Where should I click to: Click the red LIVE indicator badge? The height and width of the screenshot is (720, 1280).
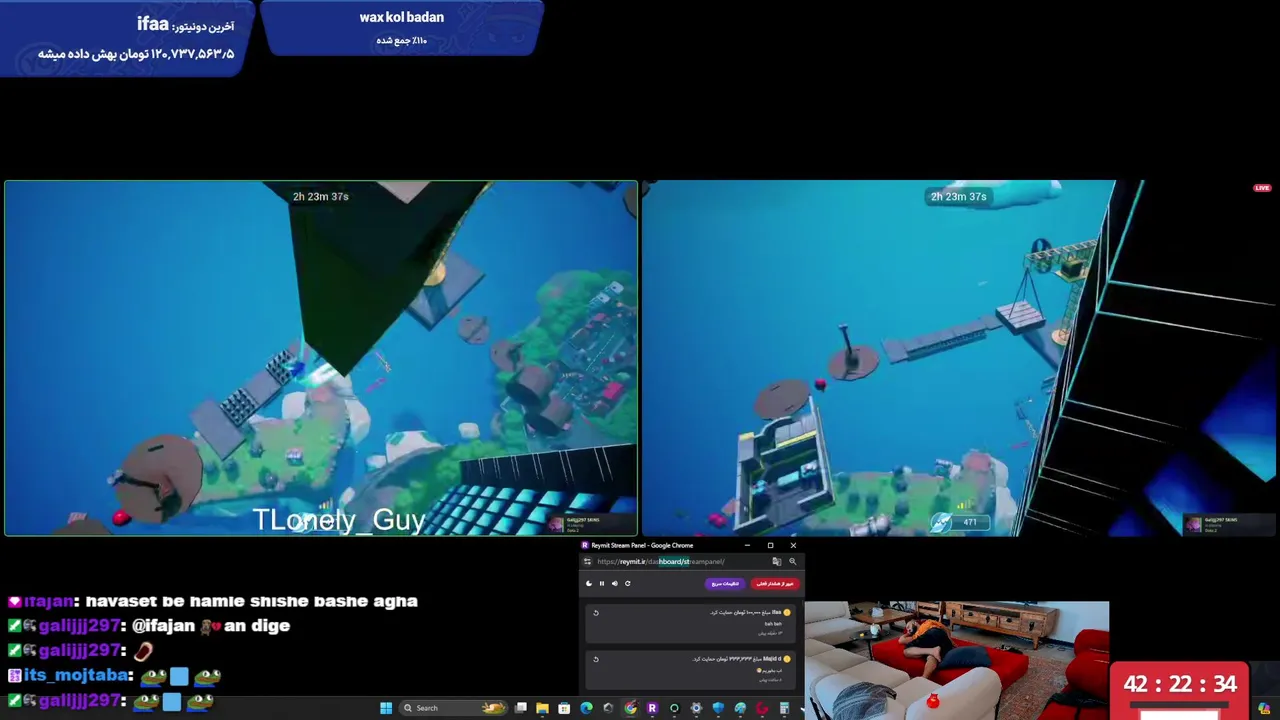pyautogui.click(x=1262, y=188)
